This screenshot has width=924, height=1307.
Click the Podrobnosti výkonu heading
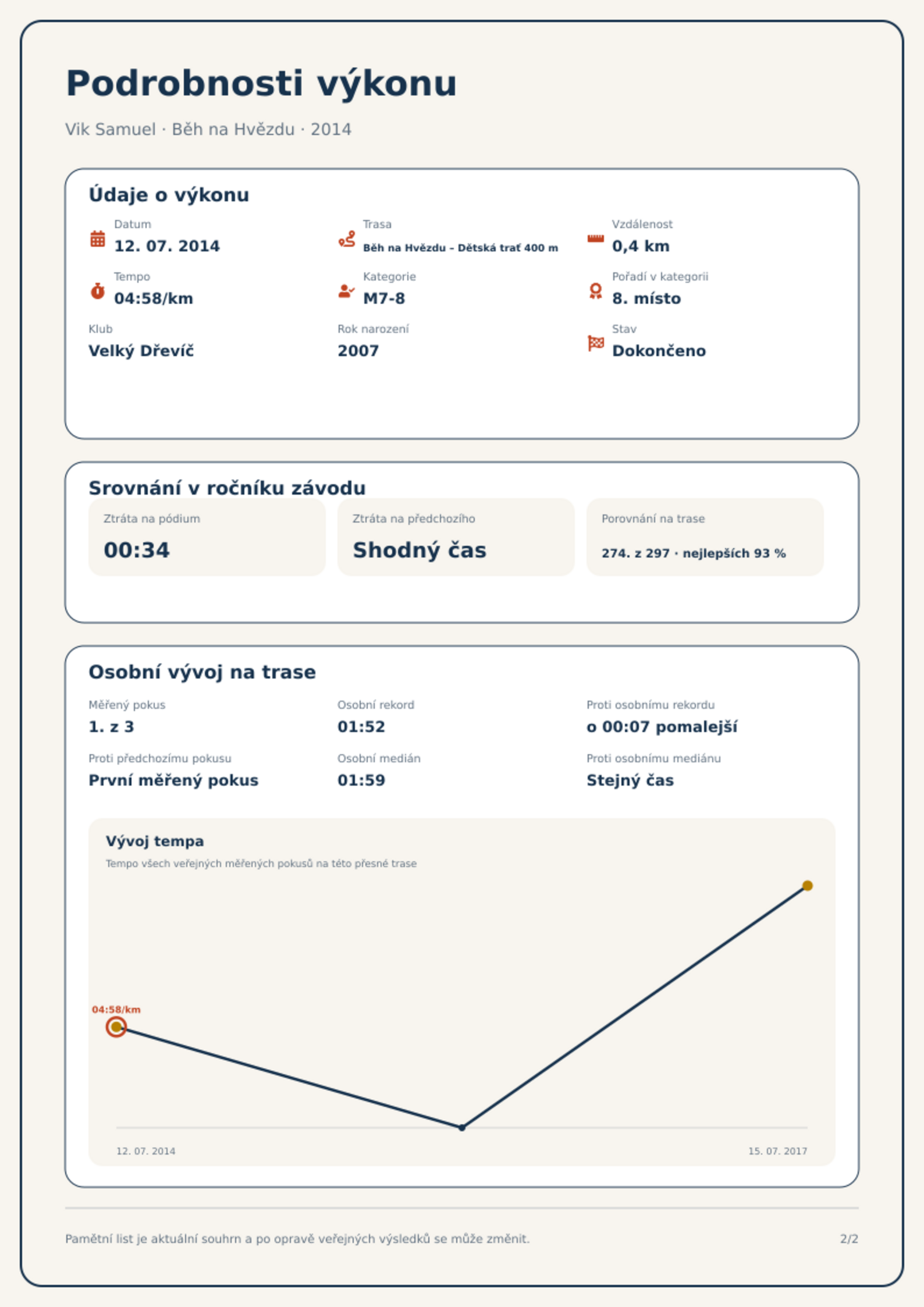261,83
